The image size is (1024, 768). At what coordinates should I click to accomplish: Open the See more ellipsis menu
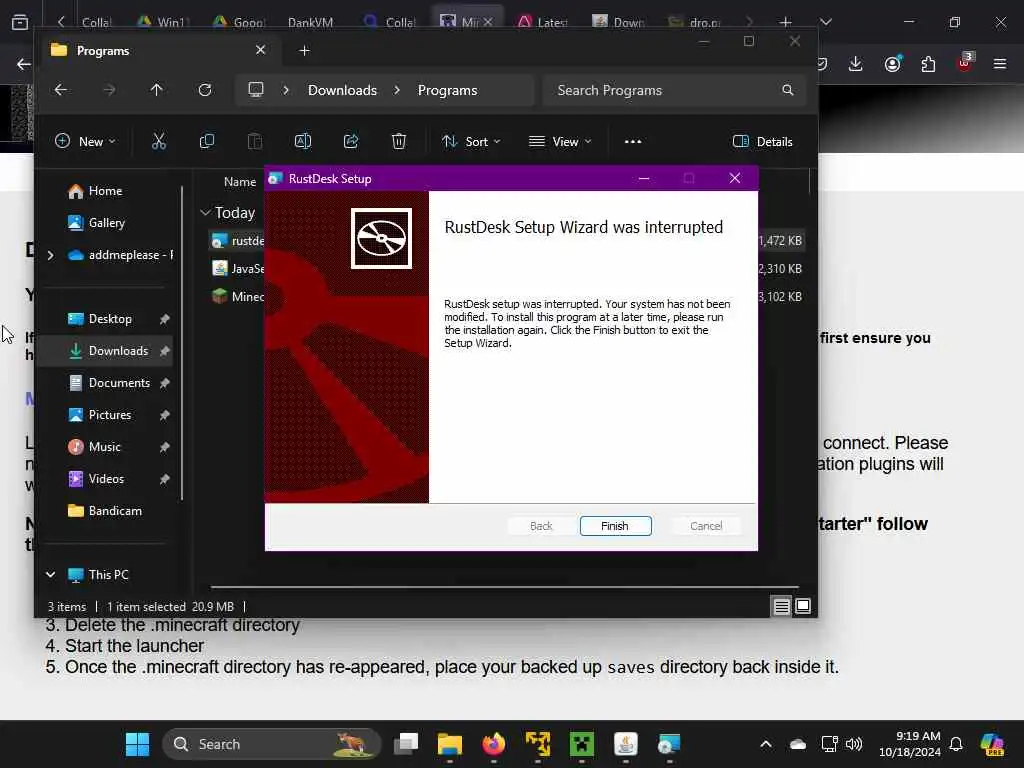click(633, 141)
